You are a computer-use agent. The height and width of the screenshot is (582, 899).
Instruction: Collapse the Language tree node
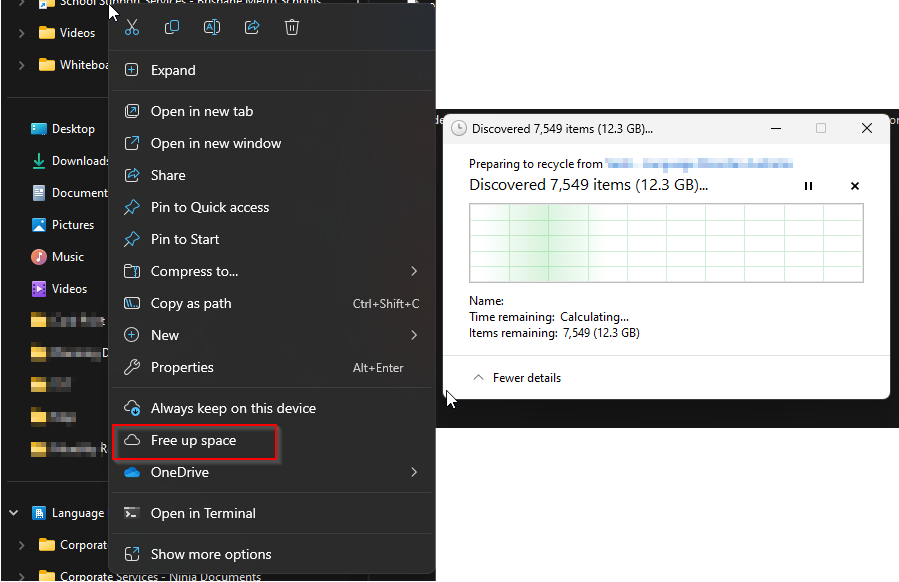coord(14,513)
